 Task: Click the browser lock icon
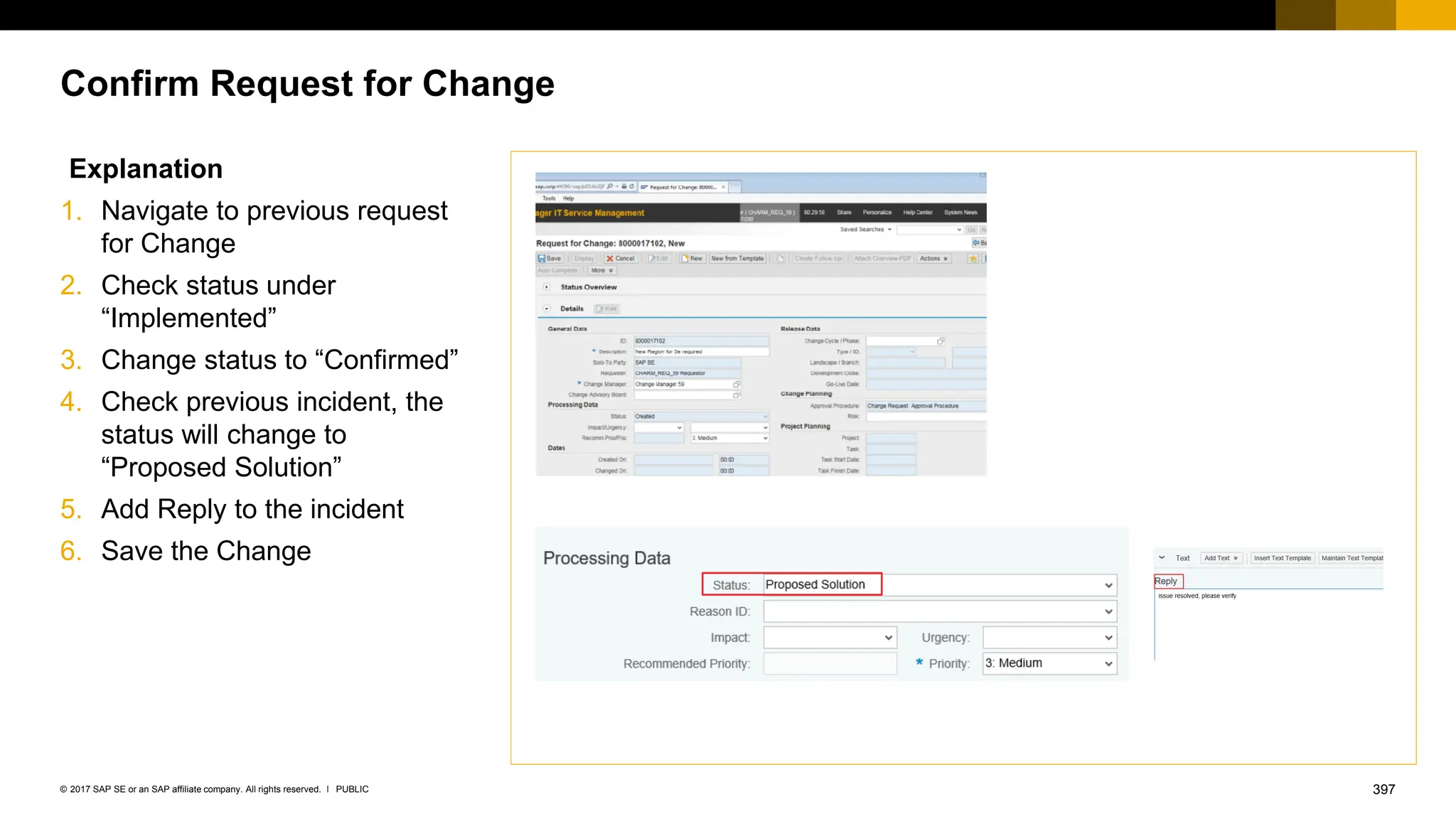[624, 187]
